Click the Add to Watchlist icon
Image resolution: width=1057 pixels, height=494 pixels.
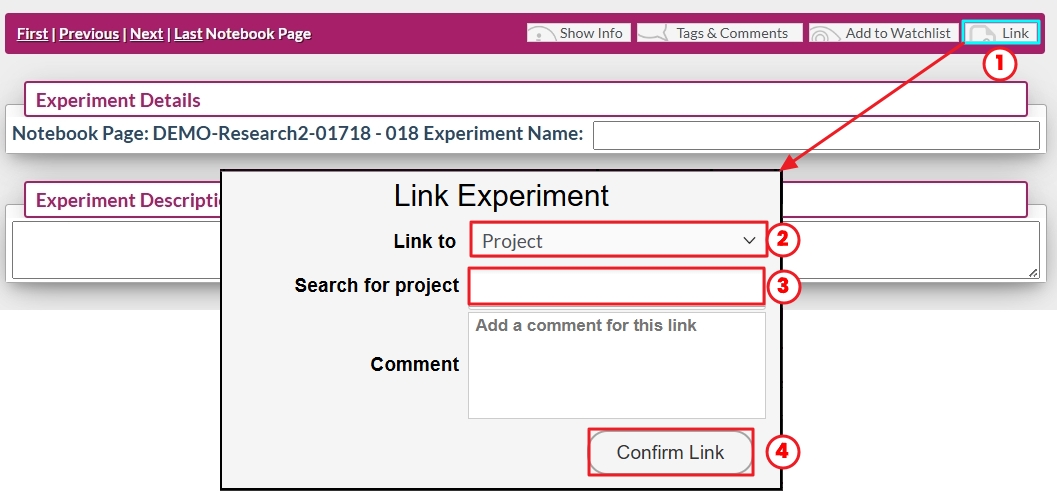click(825, 33)
